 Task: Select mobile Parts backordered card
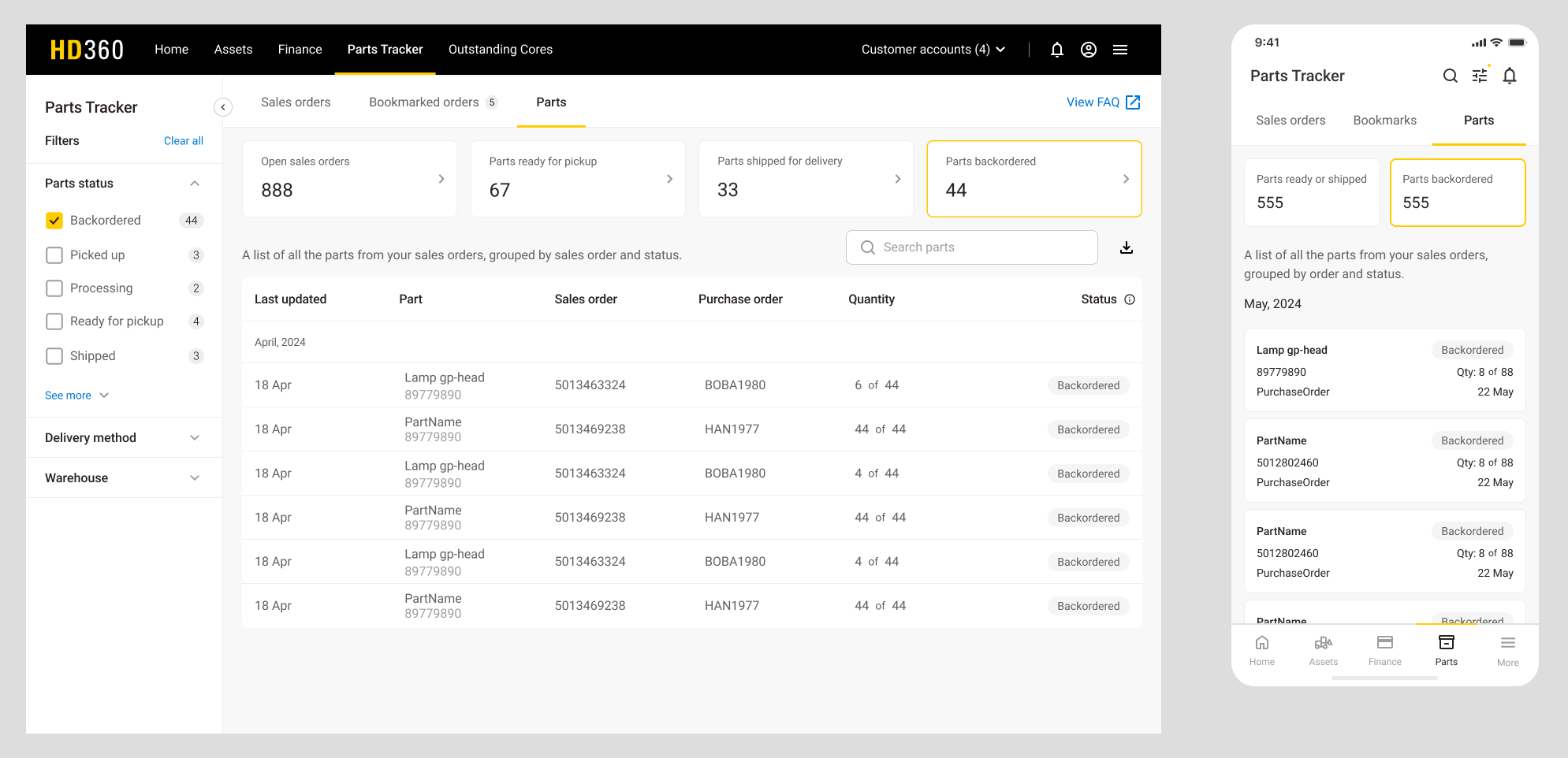click(x=1458, y=193)
